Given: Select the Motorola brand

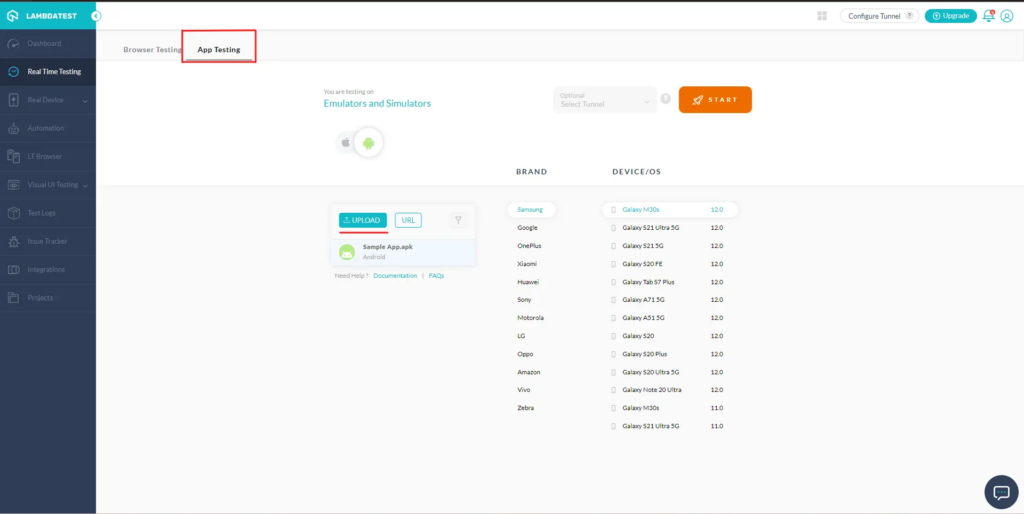Looking at the screenshot, I should [530, 318].
